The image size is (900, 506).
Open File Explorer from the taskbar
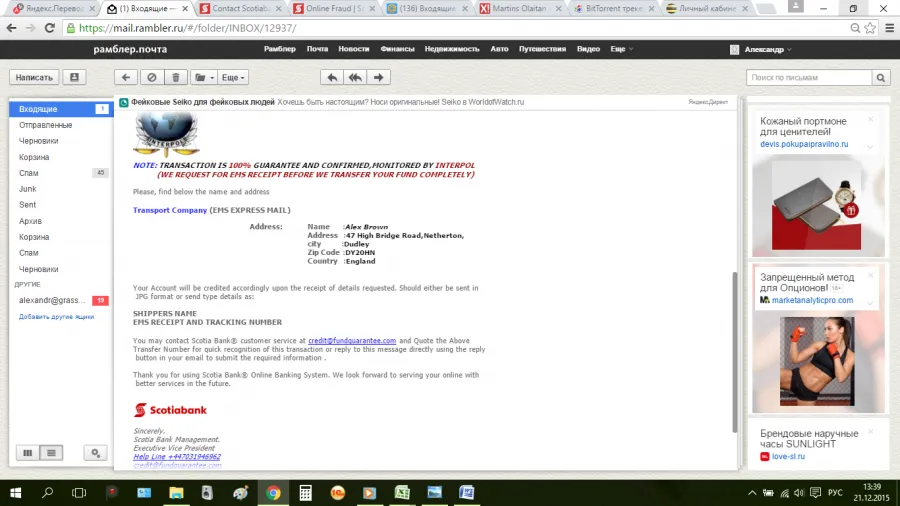click(176, 493)
